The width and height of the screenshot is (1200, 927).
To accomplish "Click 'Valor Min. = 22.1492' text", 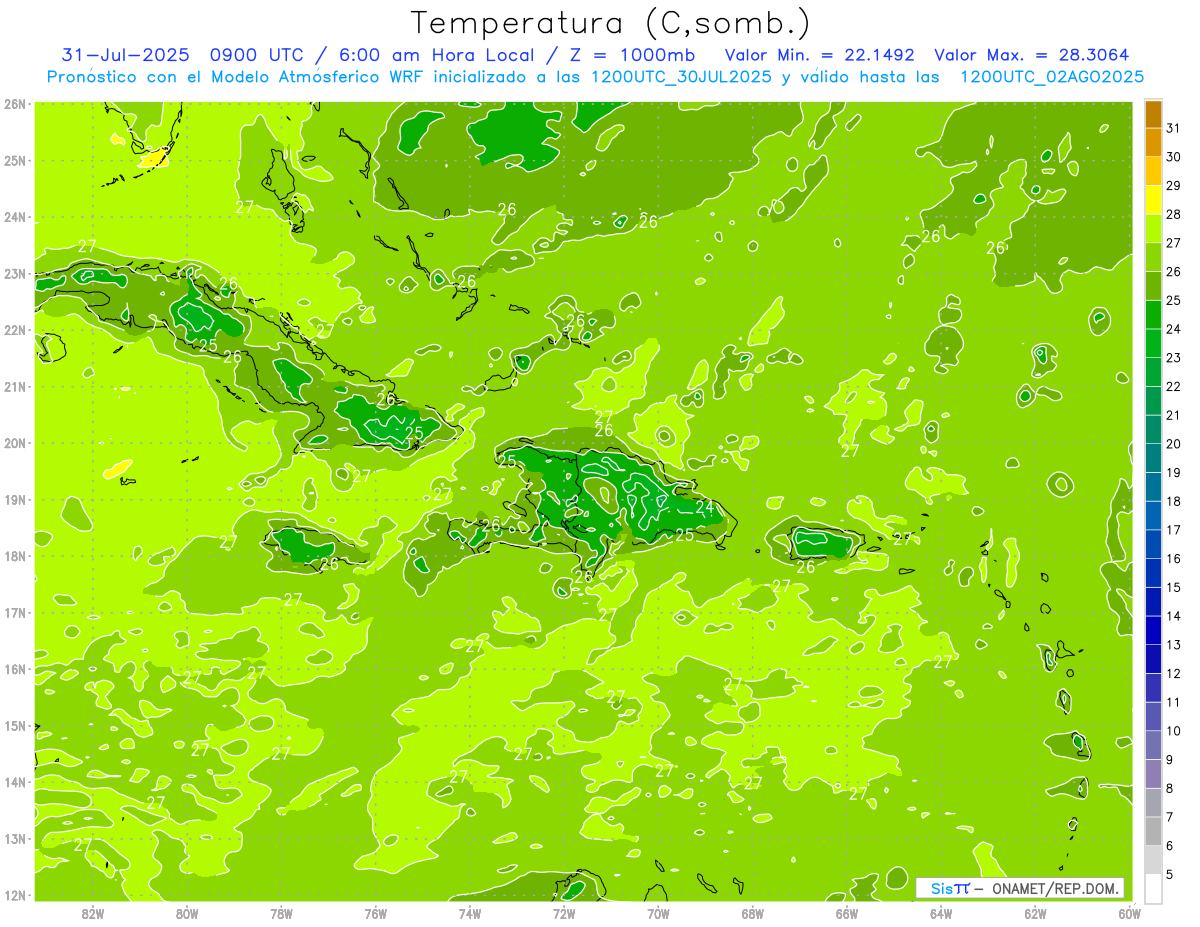I will click(818, 55).
